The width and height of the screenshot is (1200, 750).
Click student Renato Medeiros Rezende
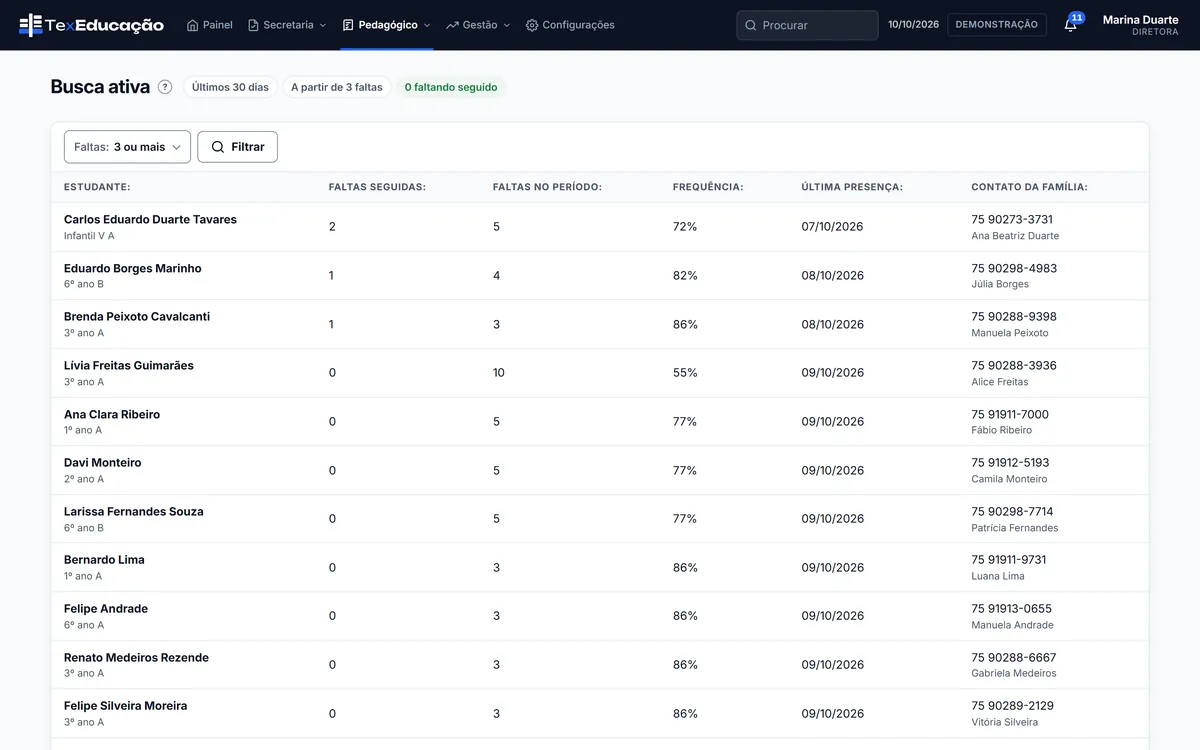tap(136, 658)
